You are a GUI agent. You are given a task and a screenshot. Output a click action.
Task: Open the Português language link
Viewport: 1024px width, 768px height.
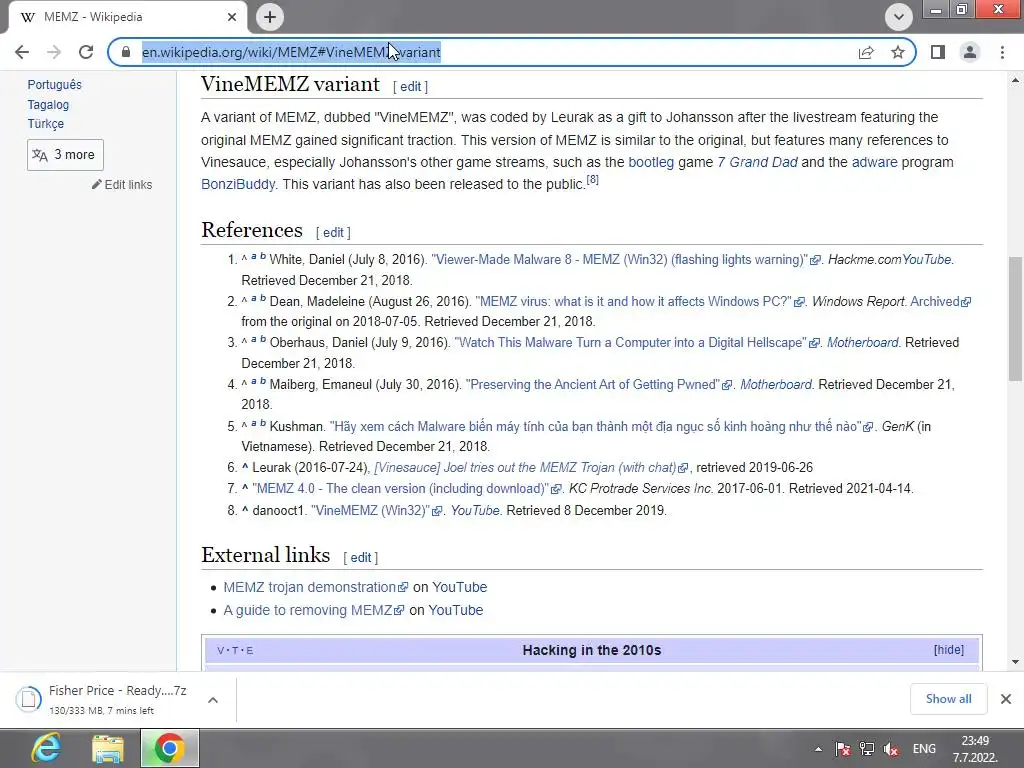(x=54, y=84)
